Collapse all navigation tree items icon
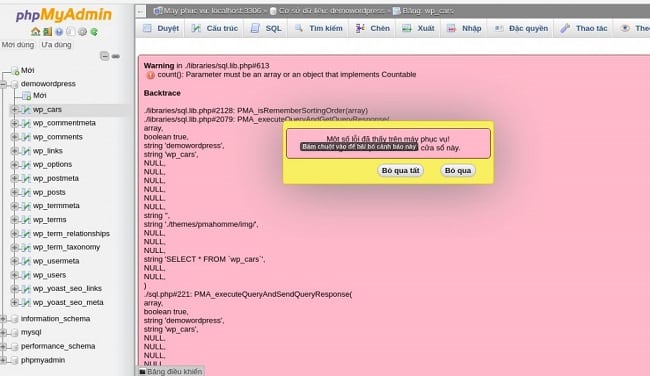 [105, 56]
